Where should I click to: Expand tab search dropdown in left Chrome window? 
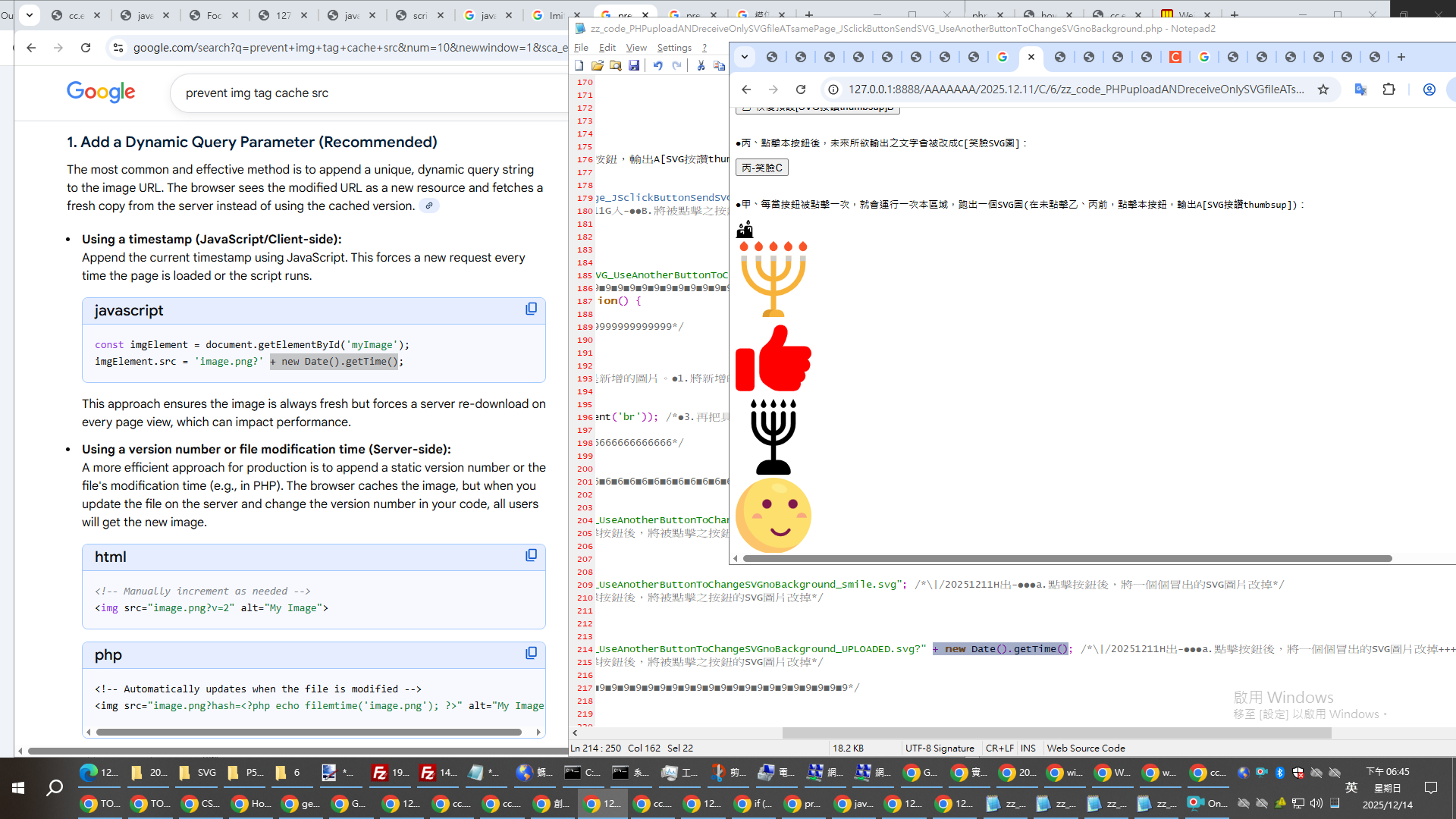point(30,15)
